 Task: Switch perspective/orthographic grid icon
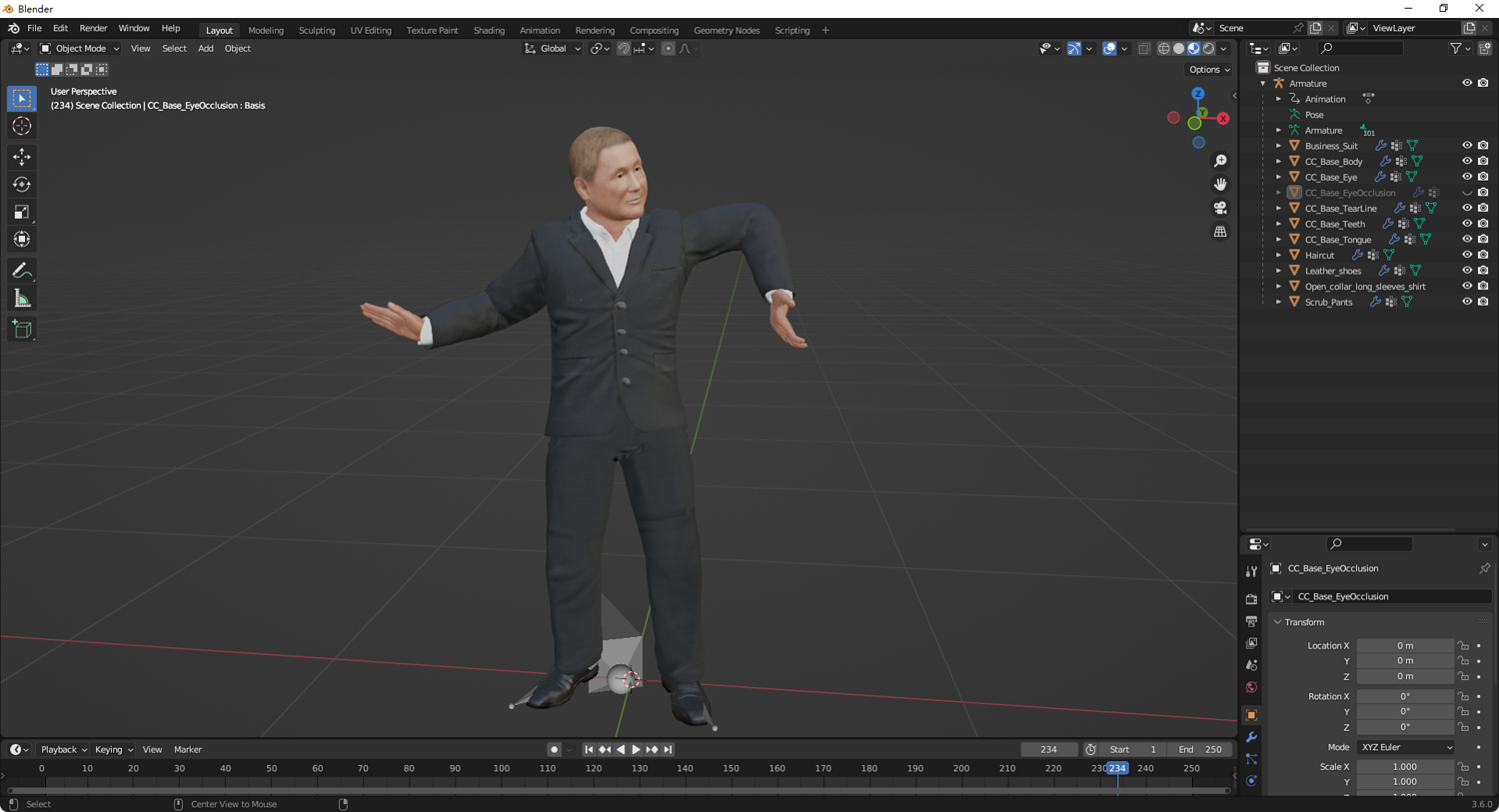1220,232
